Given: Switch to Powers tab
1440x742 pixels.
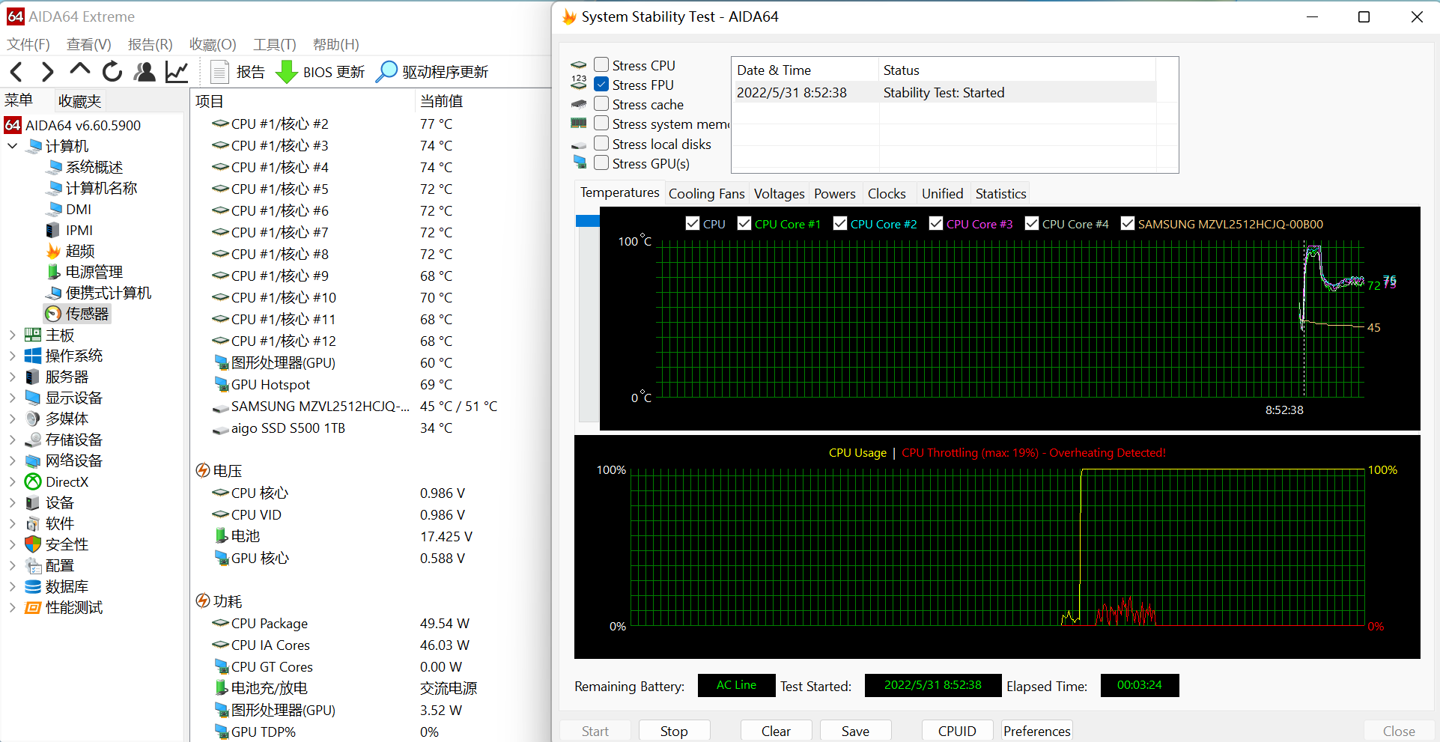Looking at the screenshot, I should (835, 194).
